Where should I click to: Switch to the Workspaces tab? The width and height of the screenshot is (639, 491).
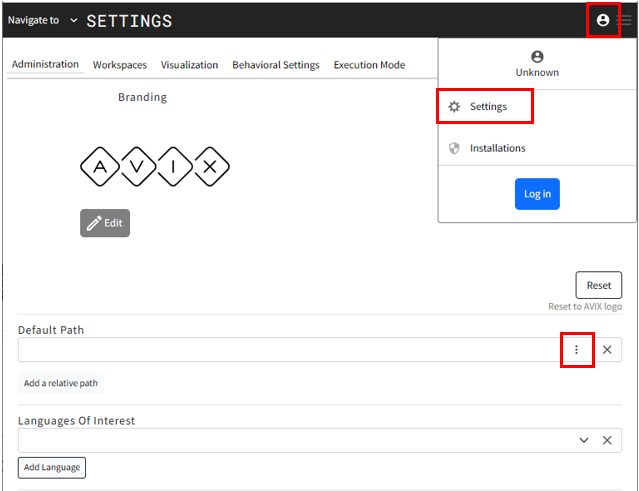120,65
